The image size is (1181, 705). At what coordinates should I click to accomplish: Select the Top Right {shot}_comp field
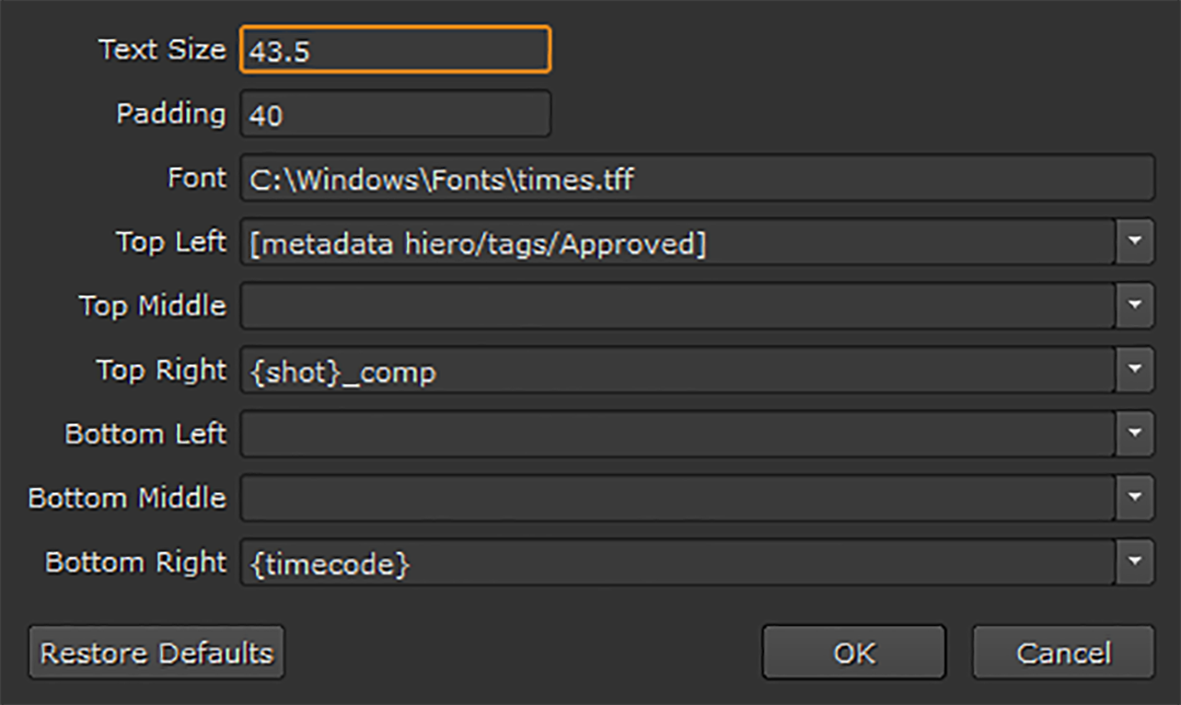(677, 370)
